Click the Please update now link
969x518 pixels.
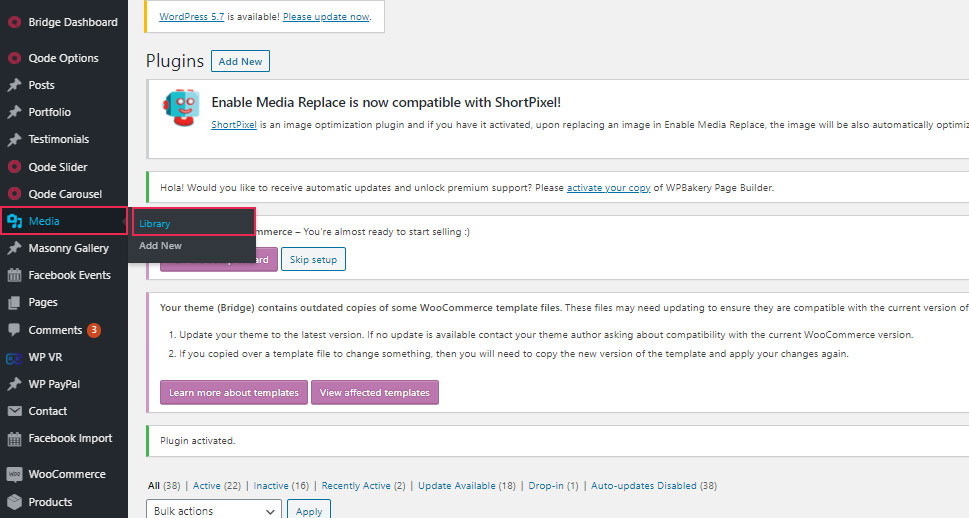click(x=326, y=17)
